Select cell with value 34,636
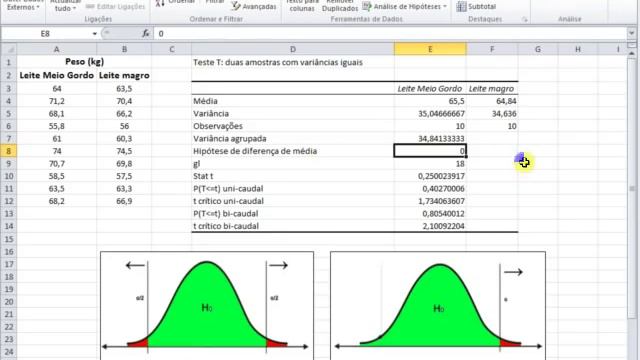 (x=492, y=113)
